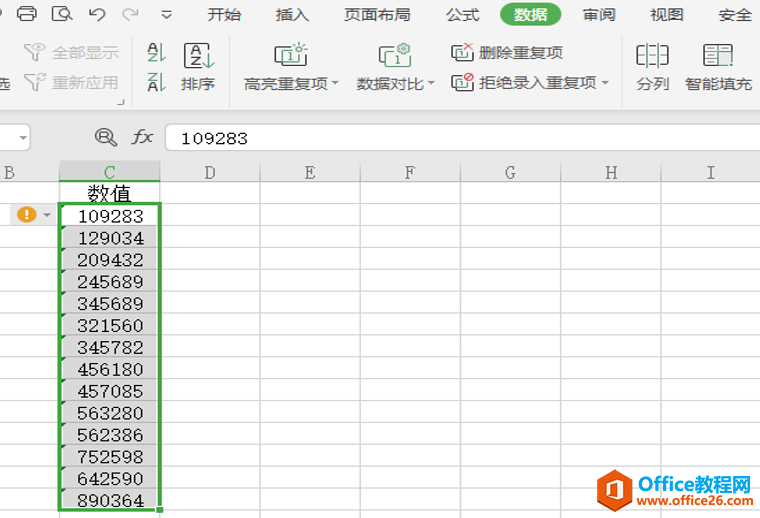
Task: Click 删除重复项 button
Action: [x=507, y=52]
